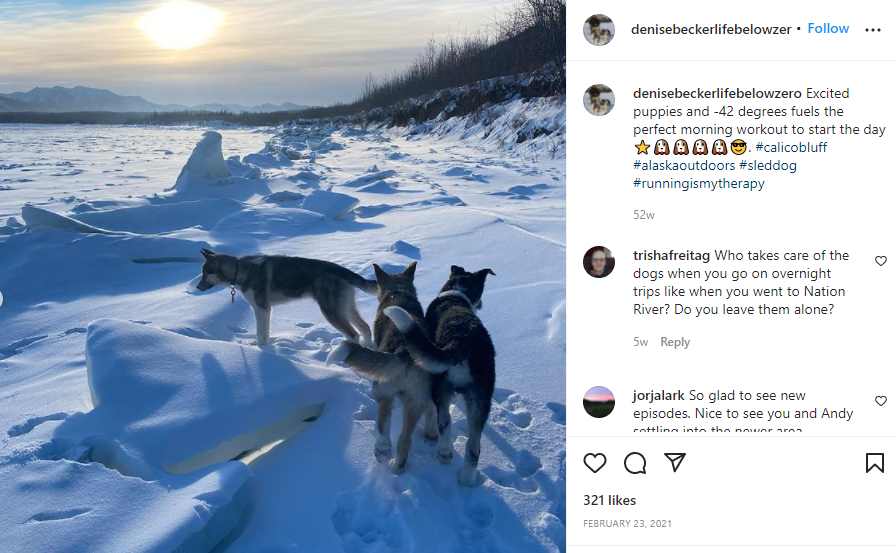Open the caption author's profile avatar
The width and height of the screenshot is (896, 553).
(x=598, y=100)
